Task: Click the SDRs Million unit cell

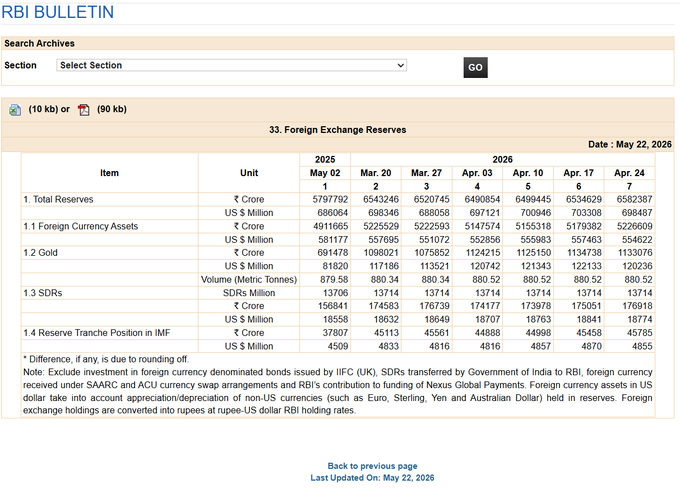Action: [x=249, y=293]
